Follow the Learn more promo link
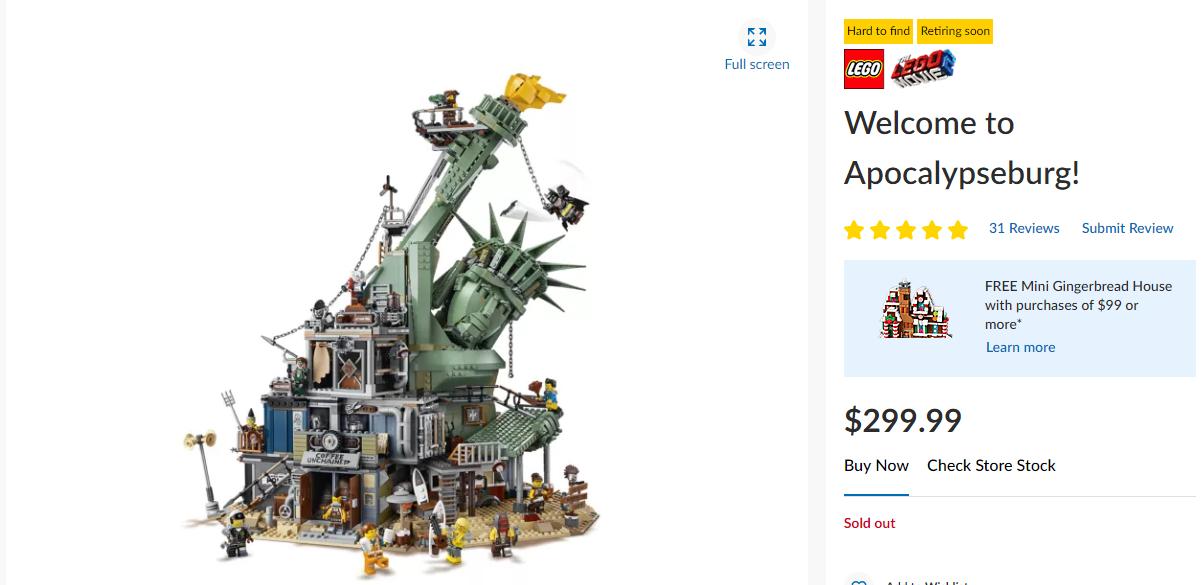 (1020, 347)
